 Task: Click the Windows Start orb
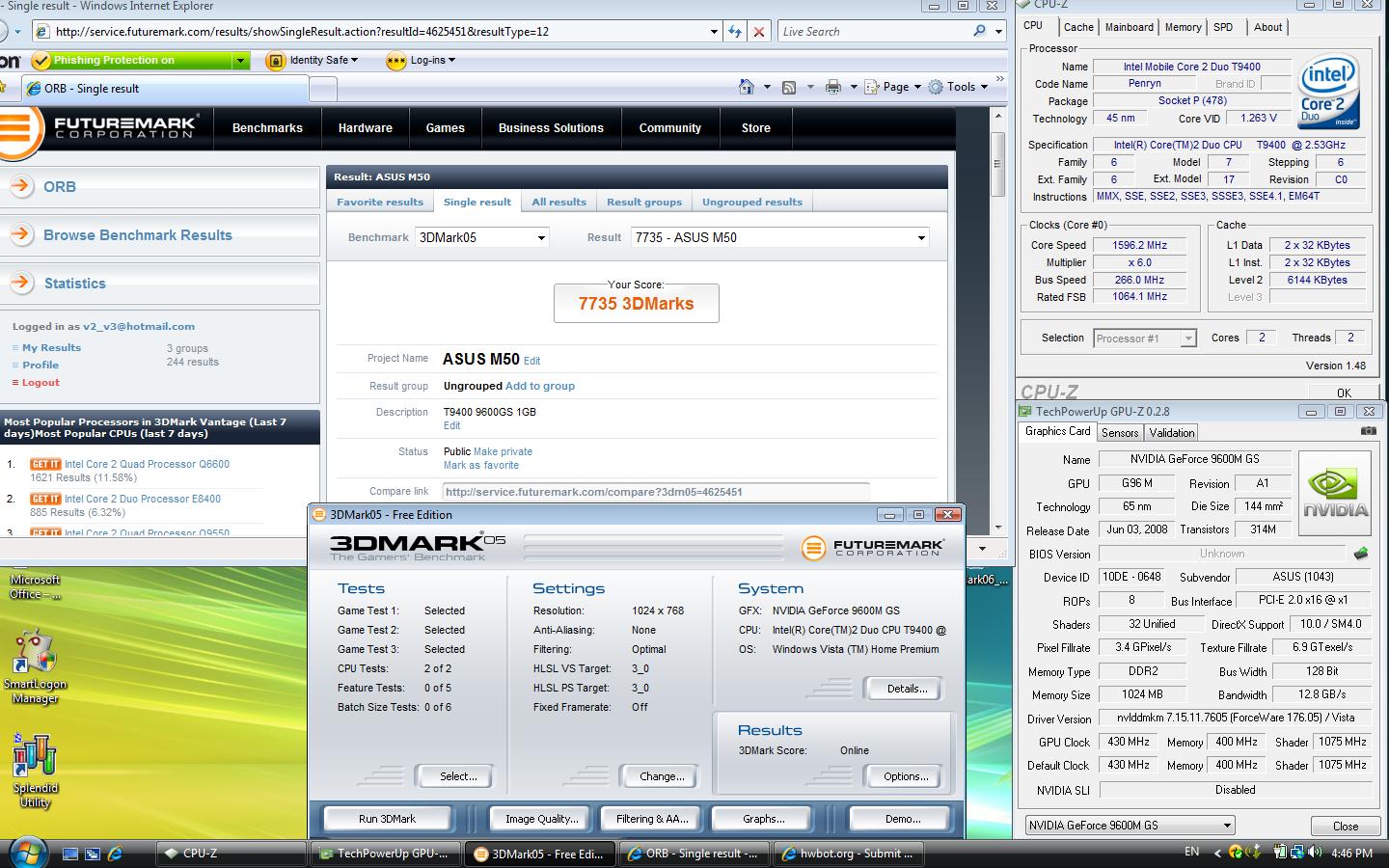pos(26,852)
